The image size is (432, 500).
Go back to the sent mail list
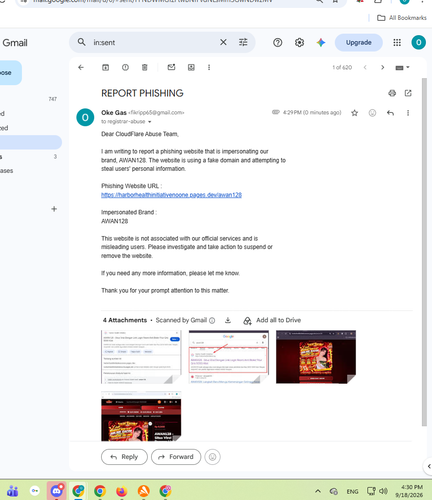point(81,68)
